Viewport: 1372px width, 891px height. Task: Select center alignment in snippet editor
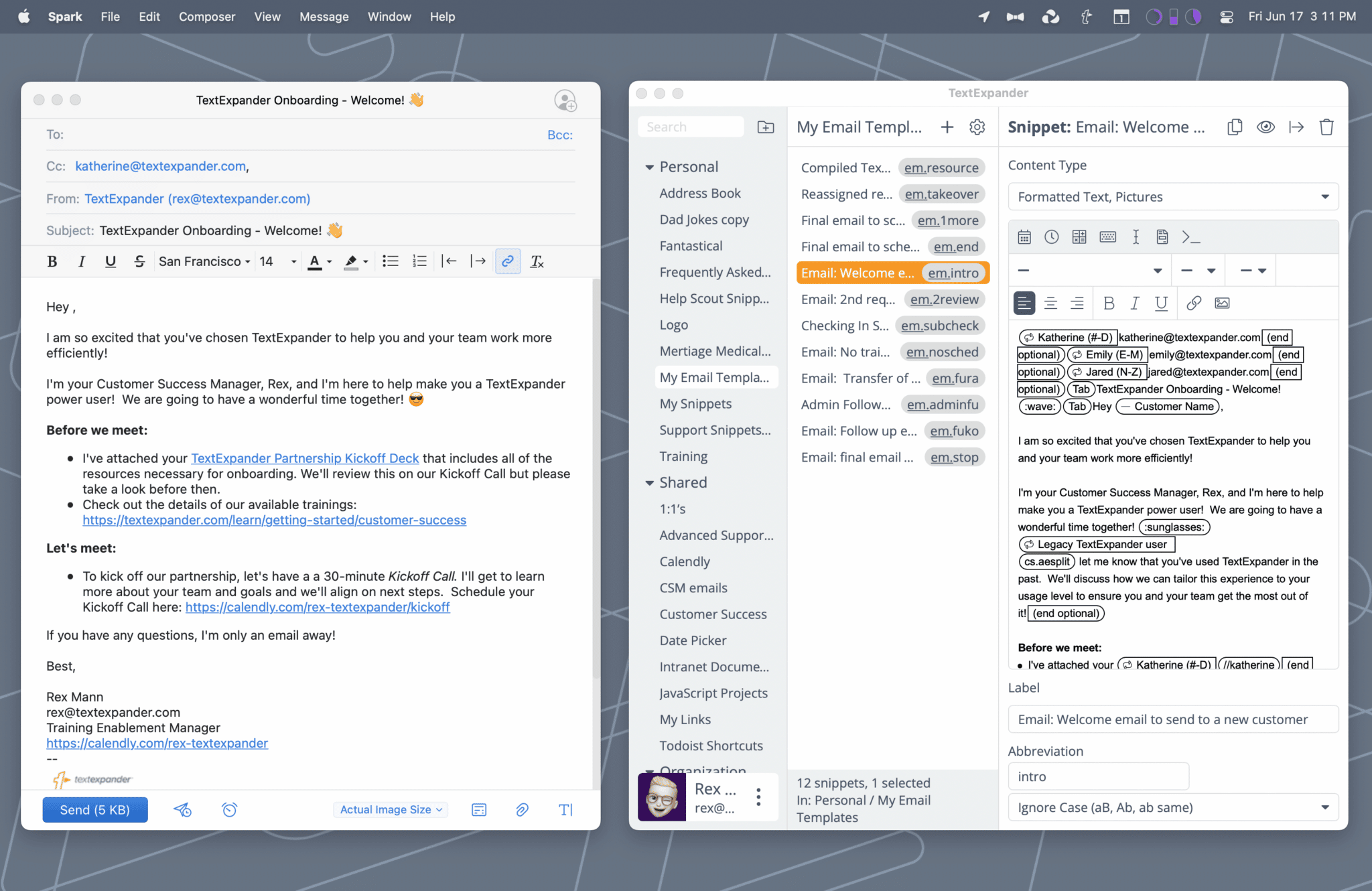point(1050,303)
